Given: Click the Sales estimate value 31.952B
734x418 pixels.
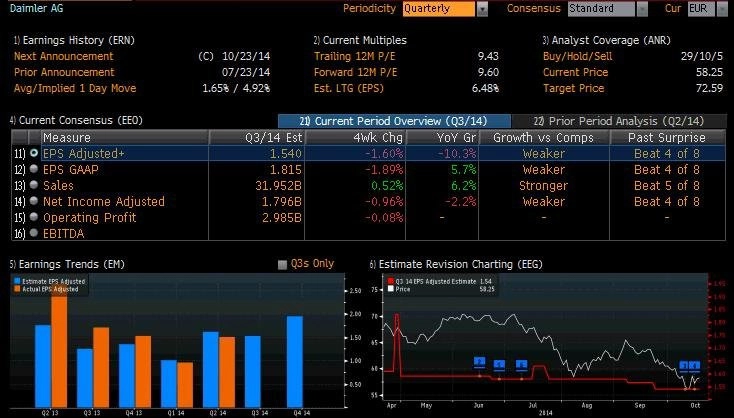Looking at the screenshot, I should [278, 185].
